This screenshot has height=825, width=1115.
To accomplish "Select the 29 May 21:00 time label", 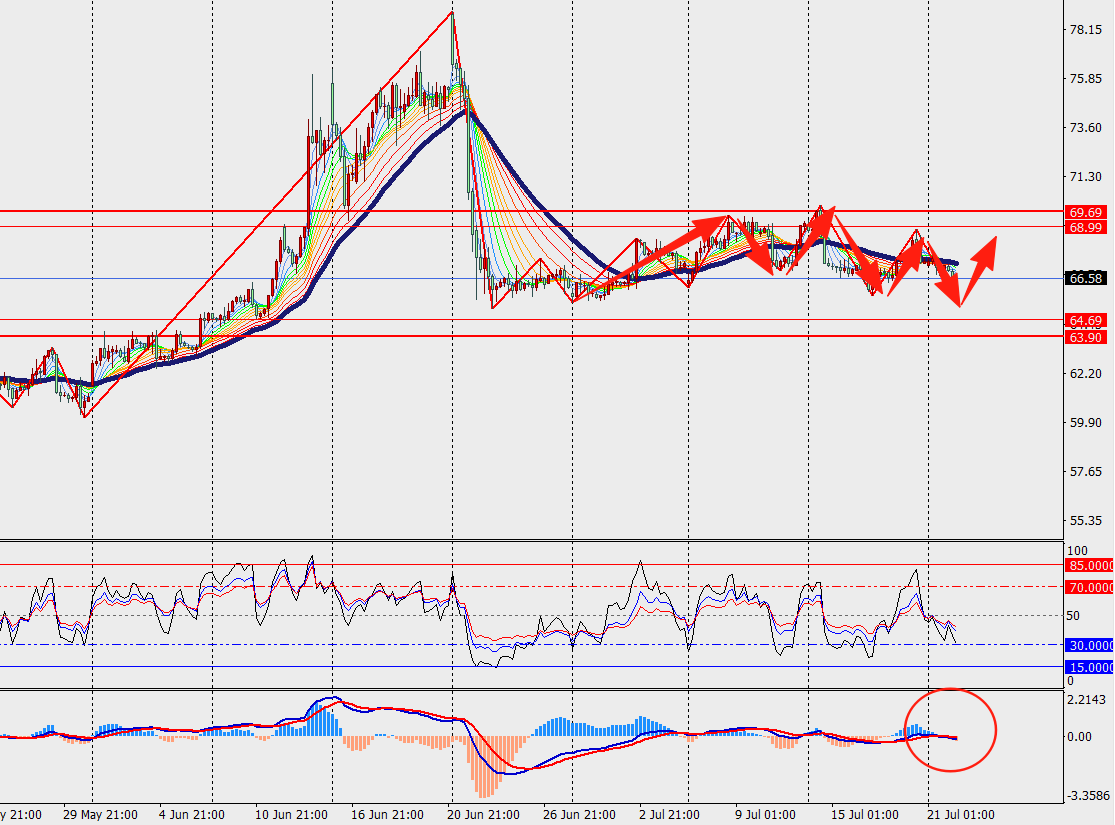I will [x=100, y=815].
